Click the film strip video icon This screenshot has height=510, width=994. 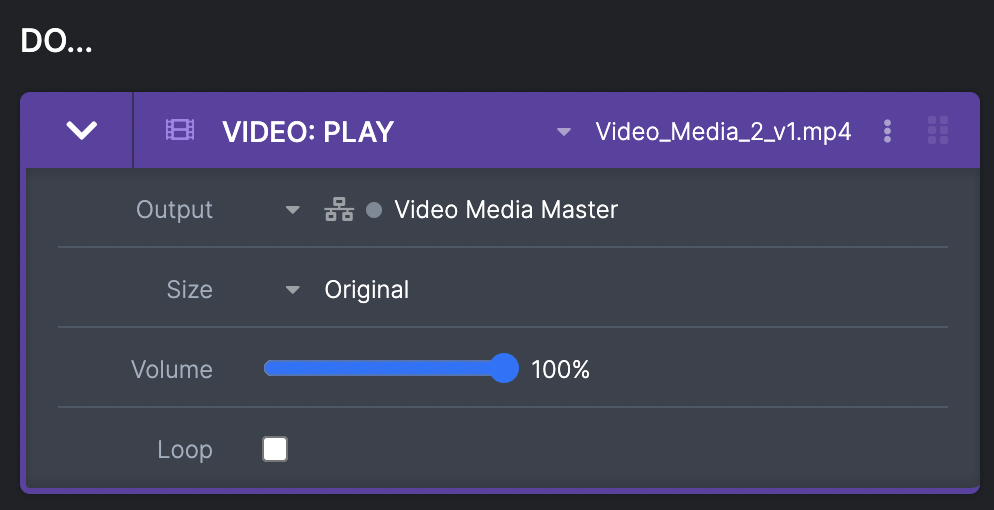(180, 130)
